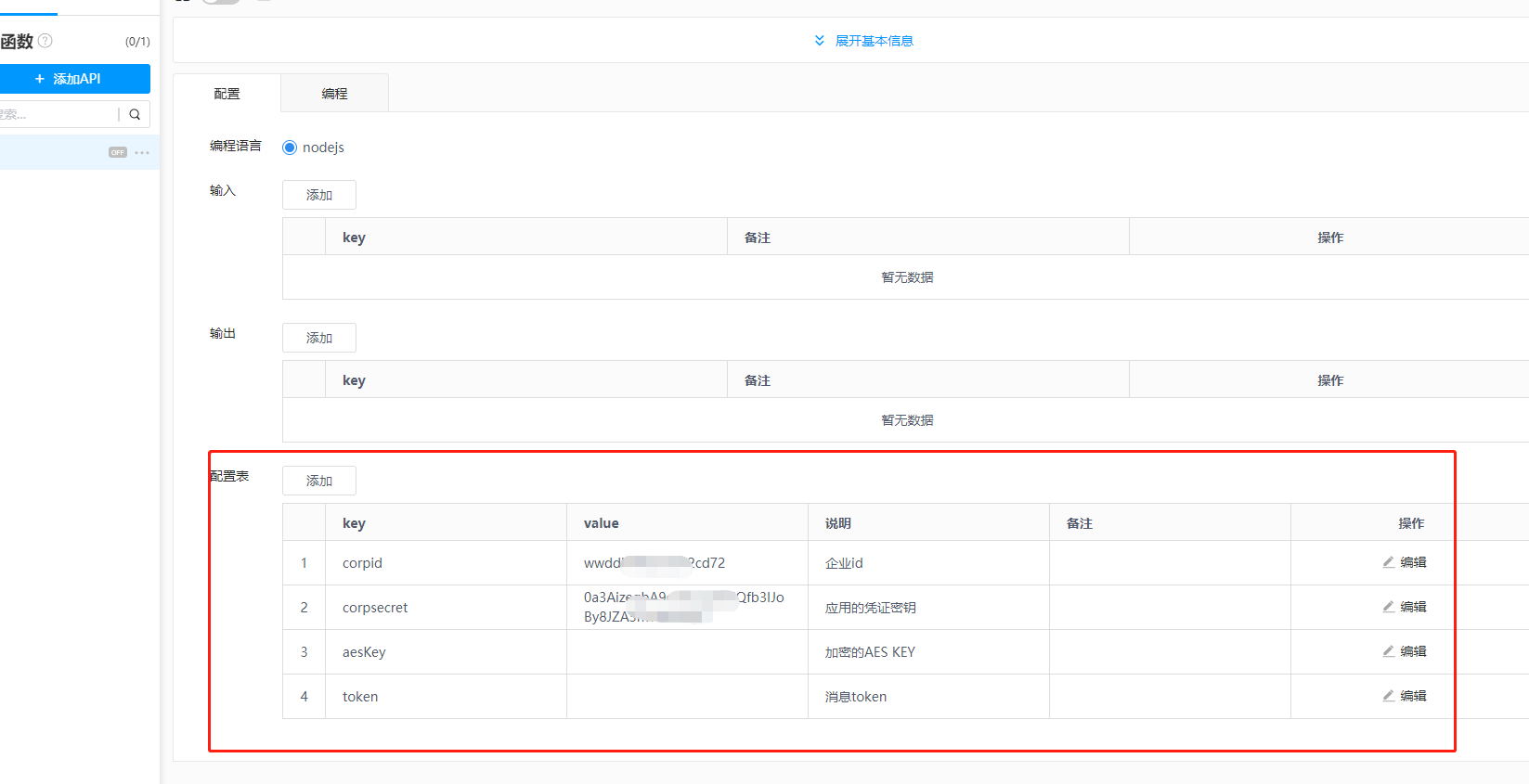The image size is (1529, 784).
Task: Expand the 展开基本信息 section
Action: (x=864, y=41)
